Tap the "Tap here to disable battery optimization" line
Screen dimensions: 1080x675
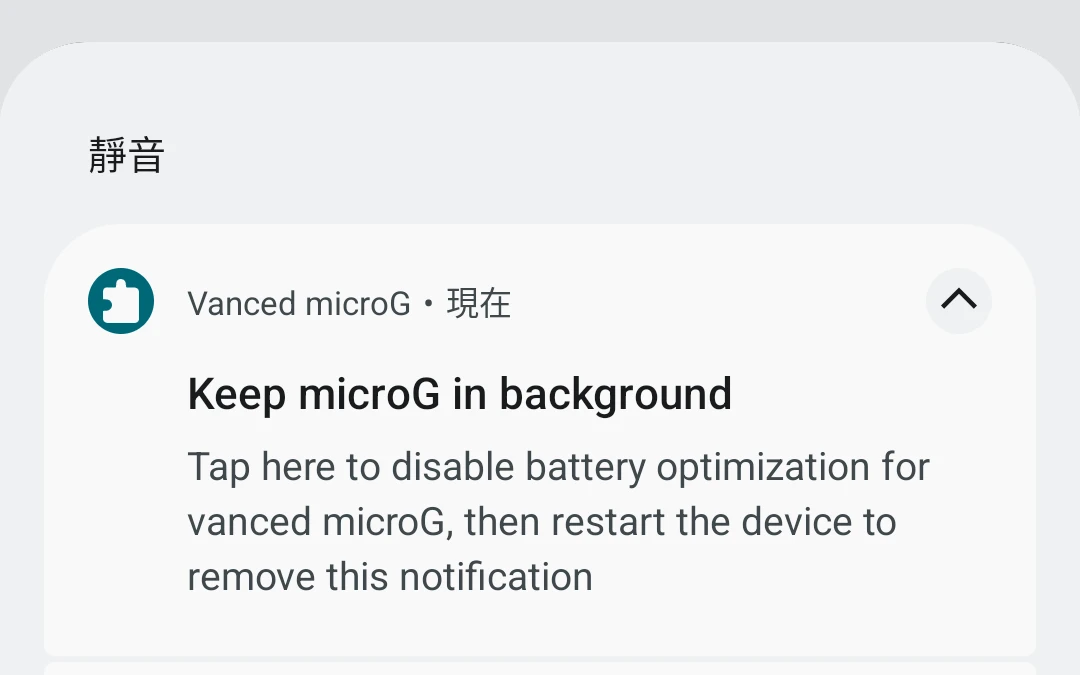coord(559,468)
